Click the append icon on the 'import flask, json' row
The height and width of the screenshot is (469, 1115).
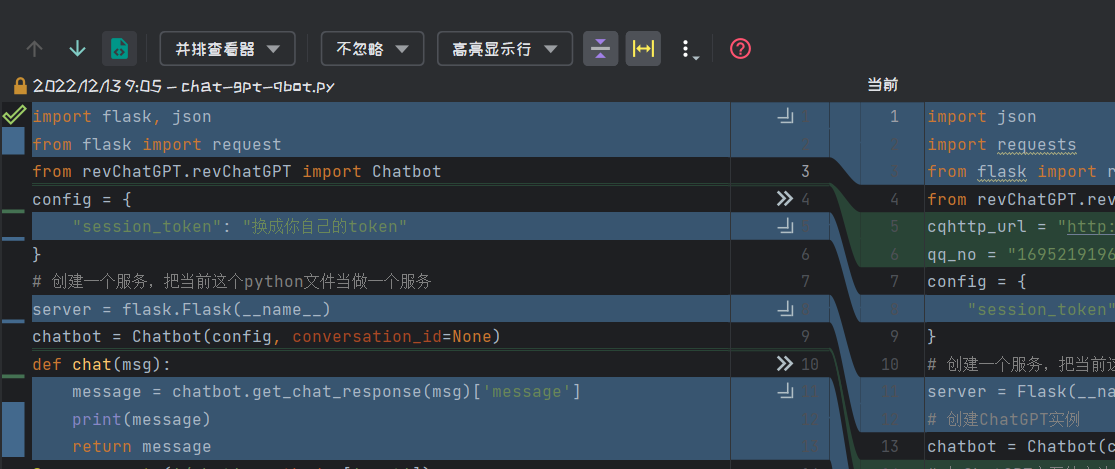785,117
